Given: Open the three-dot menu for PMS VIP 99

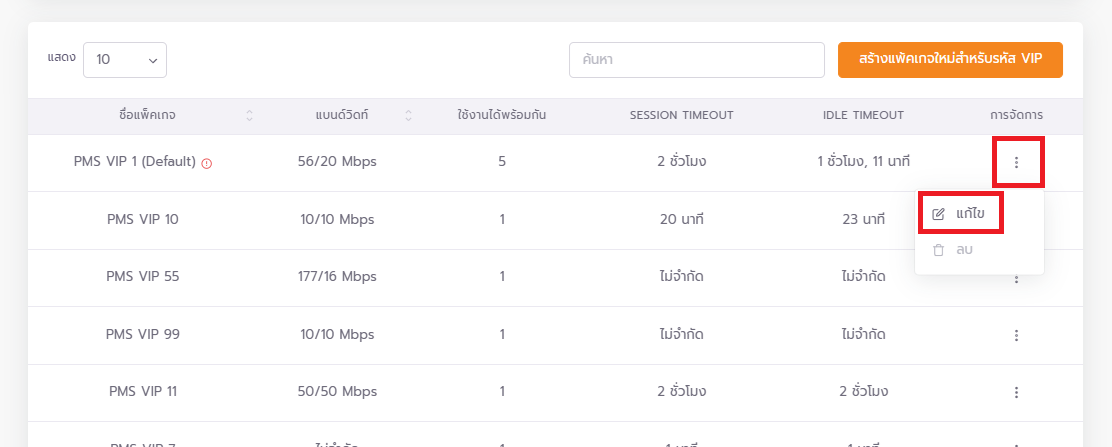Looking at the screenshot, I should [x=1017, y=335].
